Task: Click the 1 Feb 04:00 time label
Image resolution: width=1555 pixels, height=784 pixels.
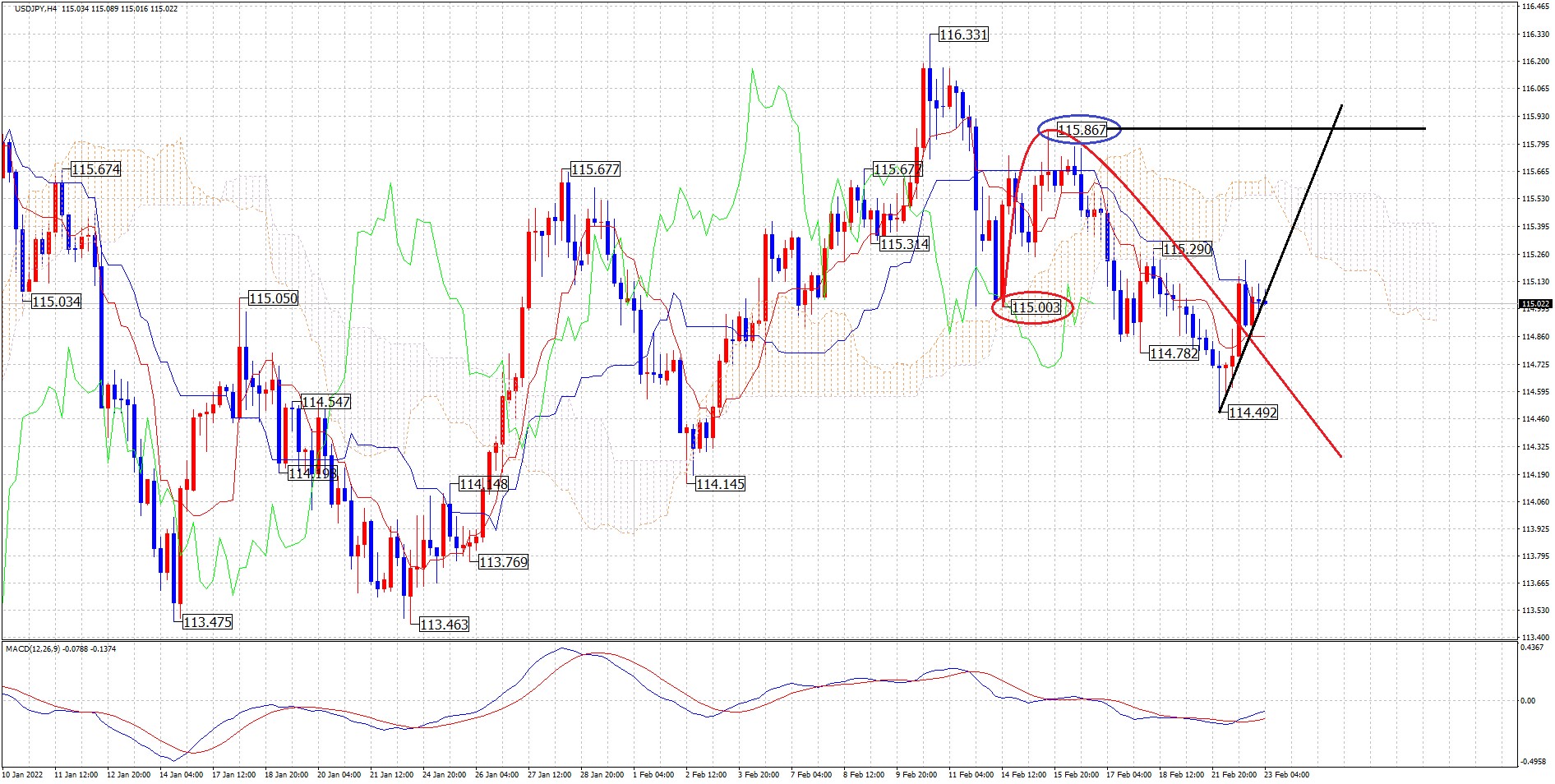Action: (653, 775)
